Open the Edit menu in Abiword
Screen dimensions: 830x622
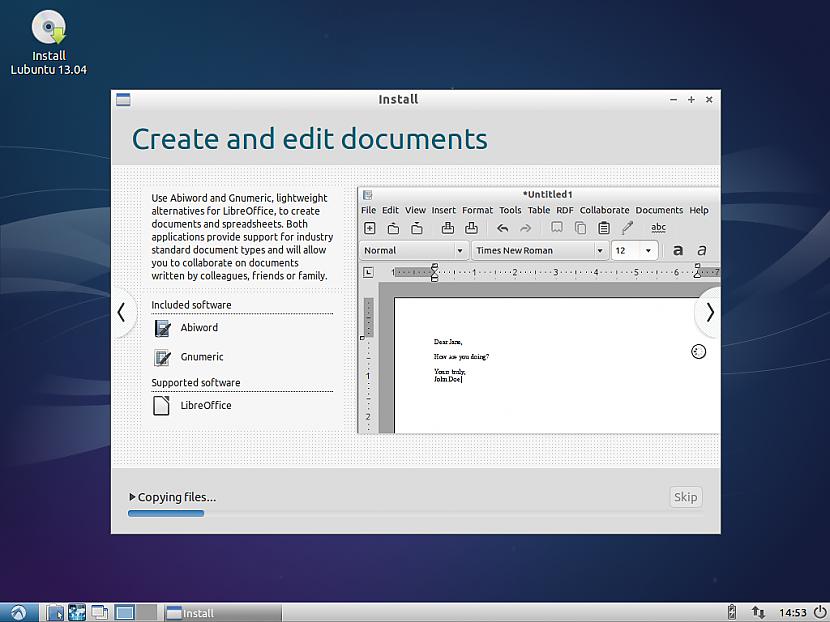point(390,210)
